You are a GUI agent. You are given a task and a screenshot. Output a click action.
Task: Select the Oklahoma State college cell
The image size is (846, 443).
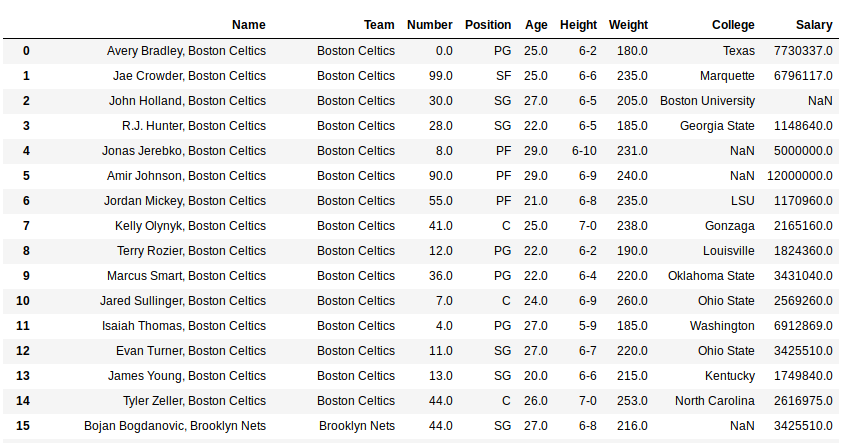click(x=713, y=276)
